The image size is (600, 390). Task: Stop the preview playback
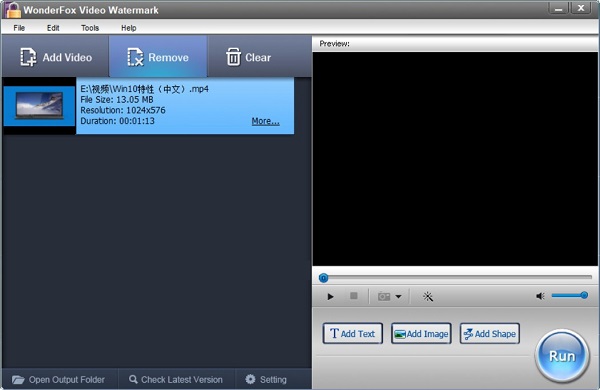354,296
